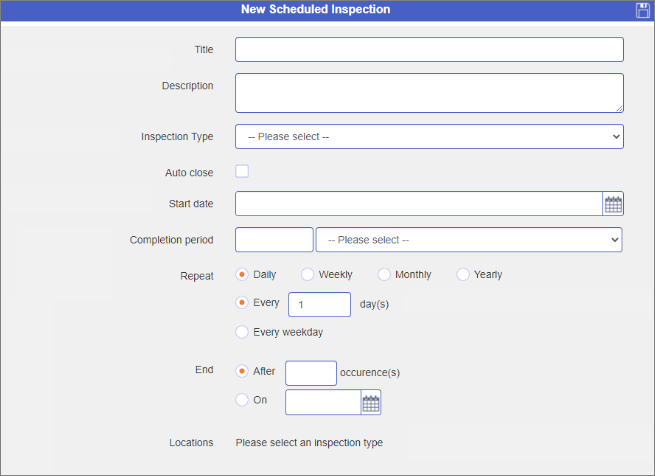Click the End On date field
655x476 pixels.
(323, 402)
